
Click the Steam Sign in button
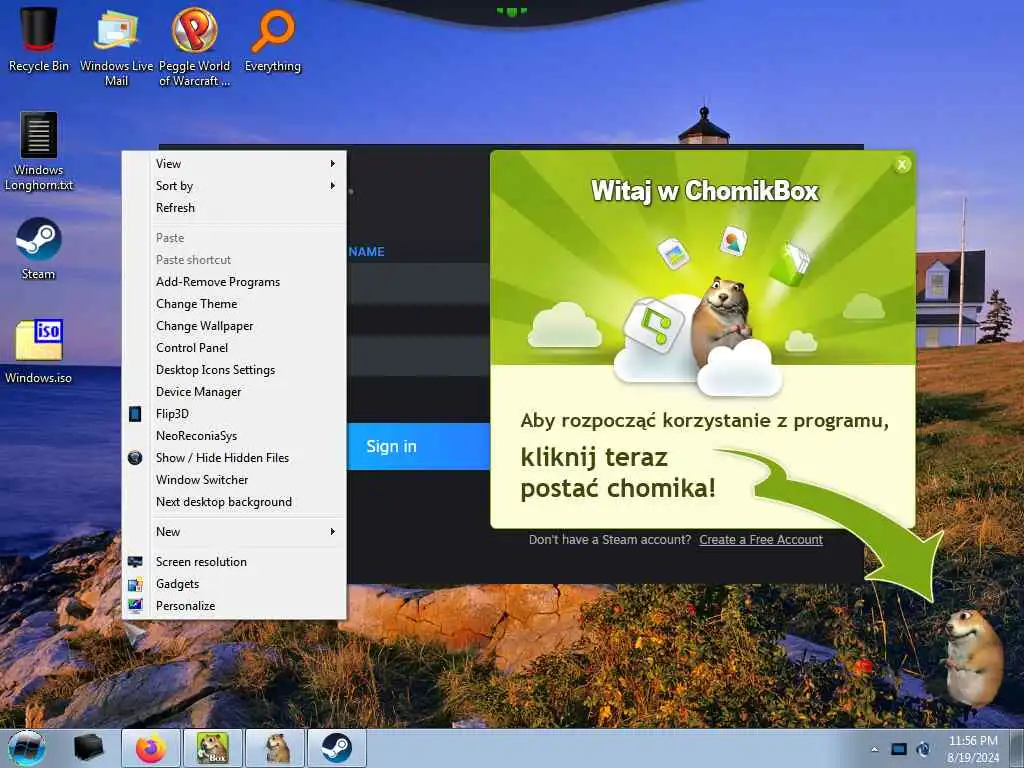418,447
